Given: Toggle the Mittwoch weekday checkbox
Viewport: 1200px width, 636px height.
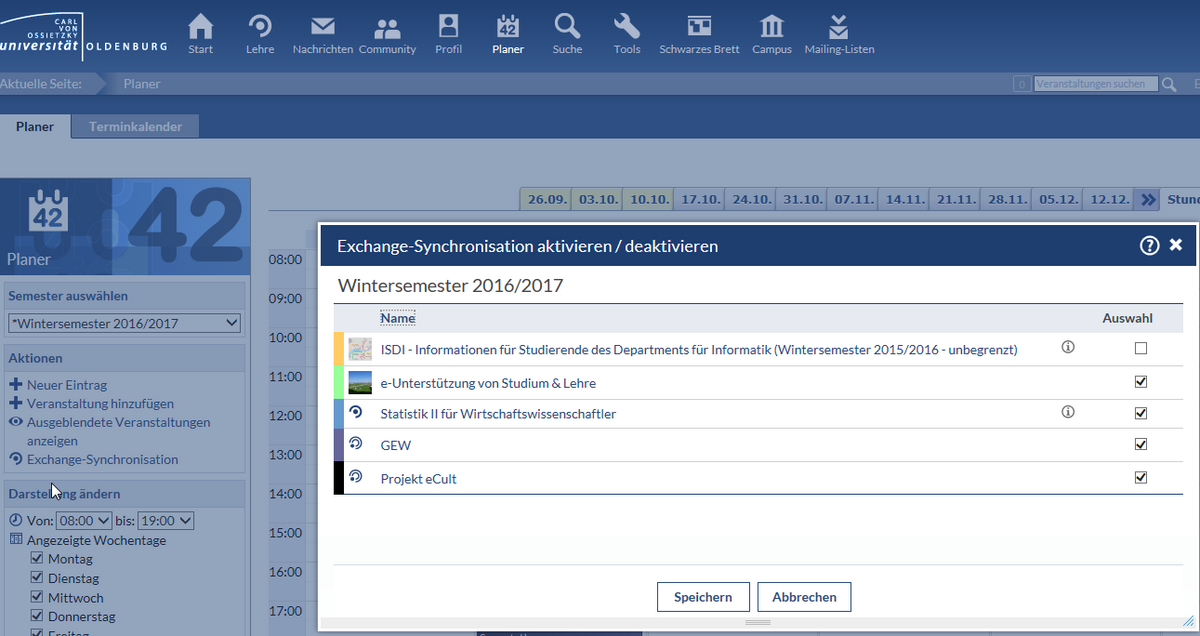Looking at the screenshot, I should coord(37,597).
